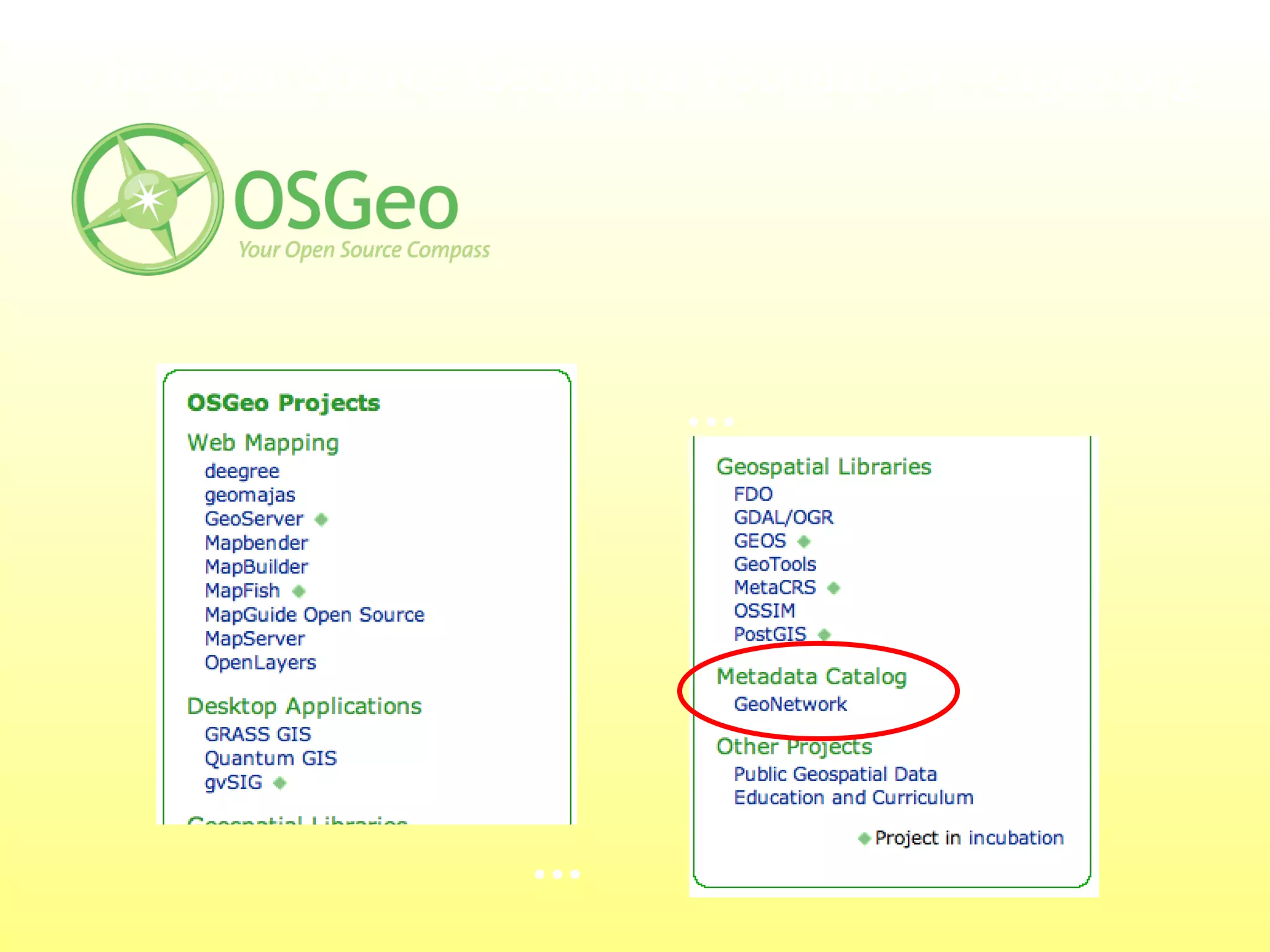This screenshot has width=1270, height=952.
Task: Open the Mapbender project link
Action: (256, 543)
